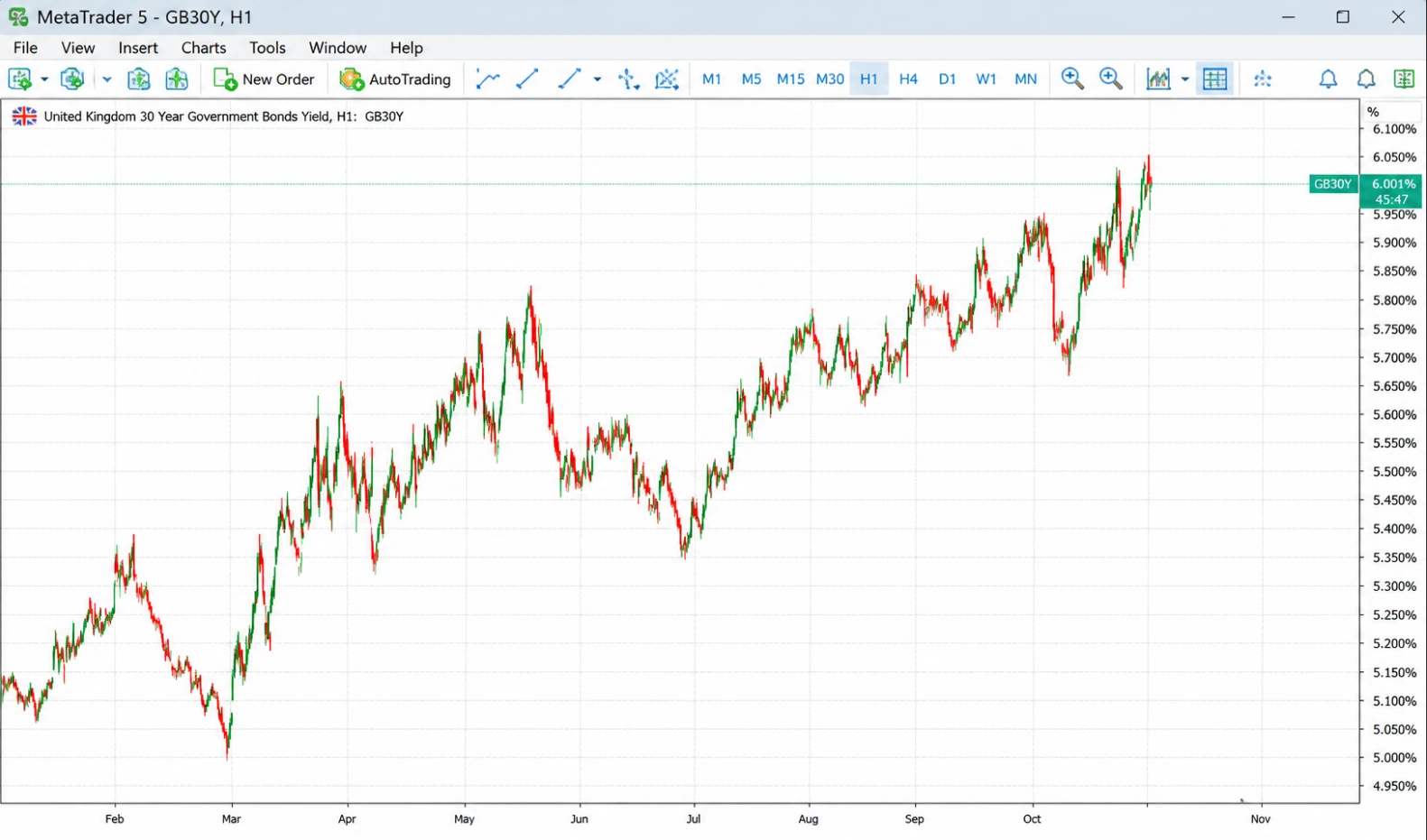Click the new chart icon with green plus
Viewport: 1427px width, 840px height.
[20, 79]
